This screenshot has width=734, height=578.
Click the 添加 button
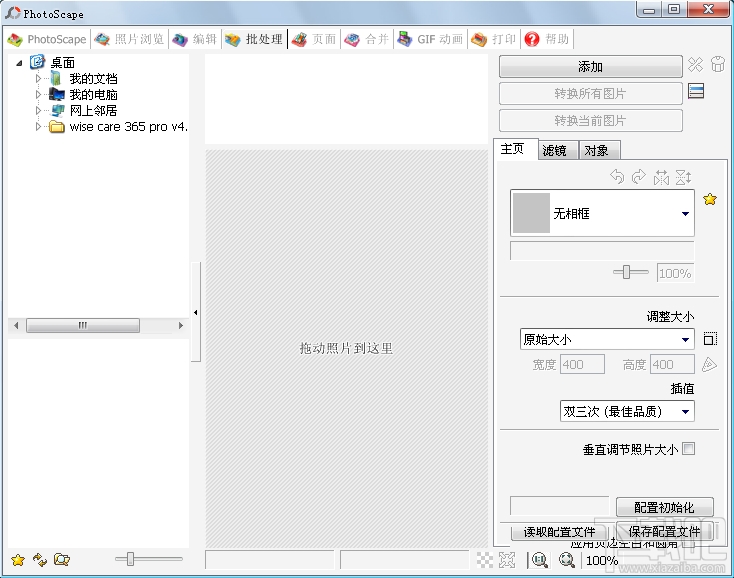click(x=590, y=66)
